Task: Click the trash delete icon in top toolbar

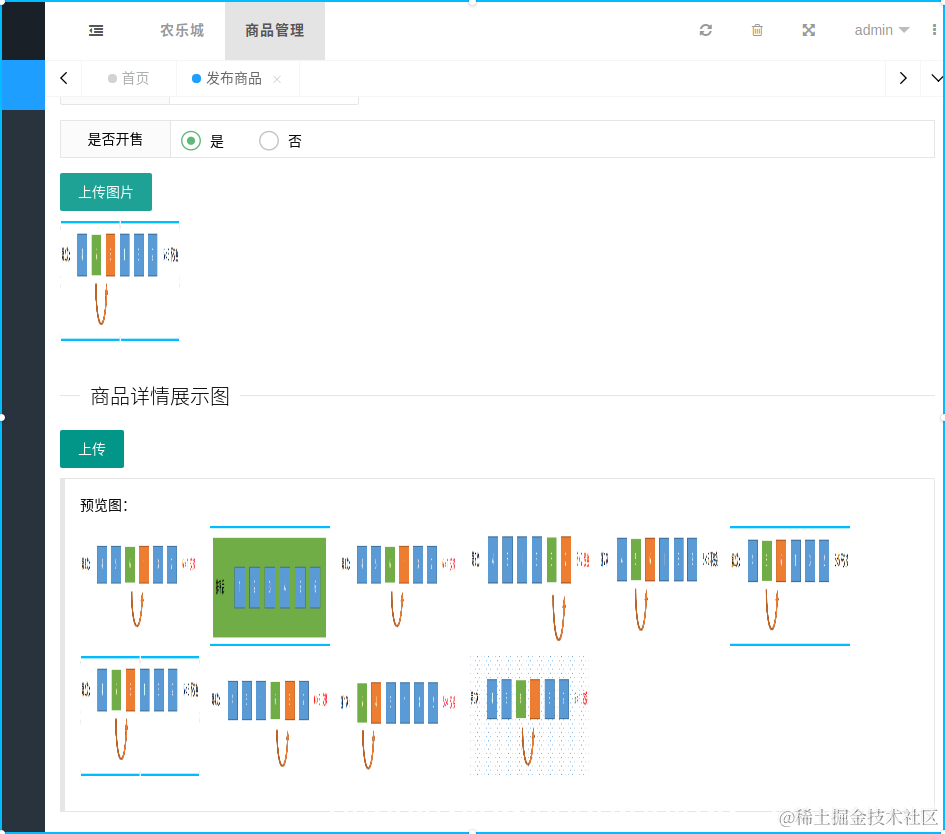Action: pos(757,30)
